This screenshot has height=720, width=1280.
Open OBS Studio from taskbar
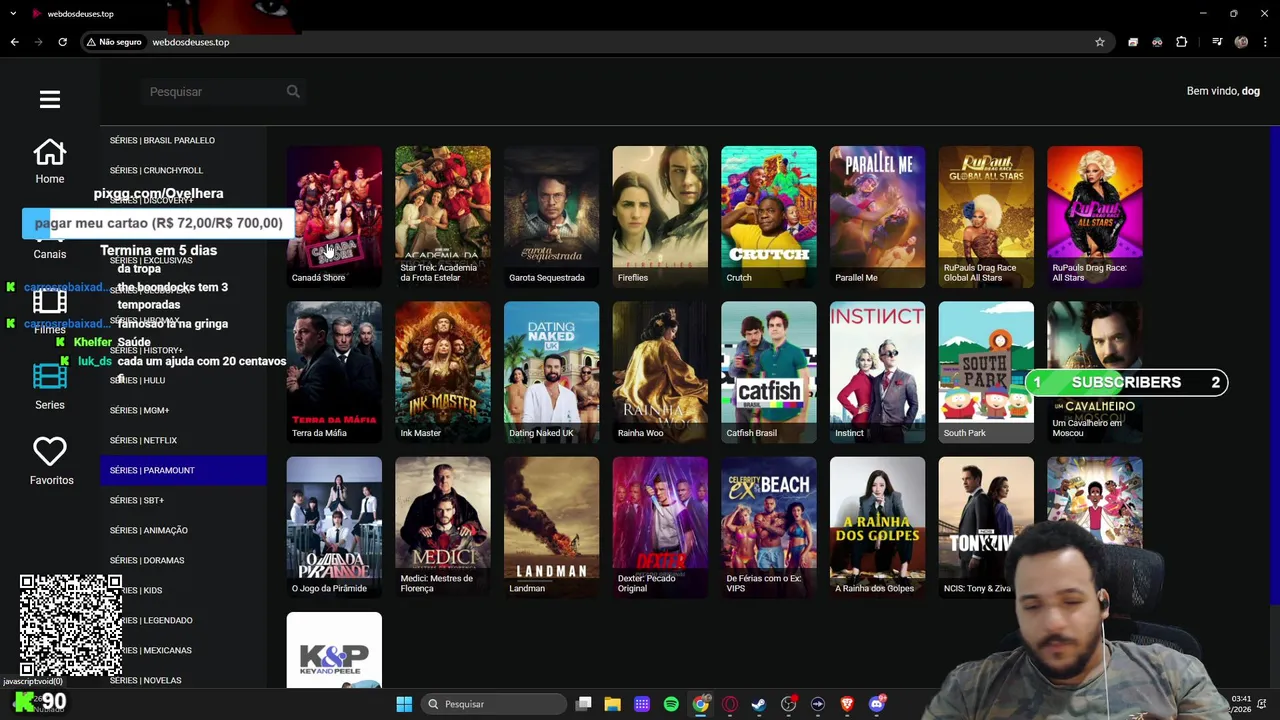pos(789,704)
